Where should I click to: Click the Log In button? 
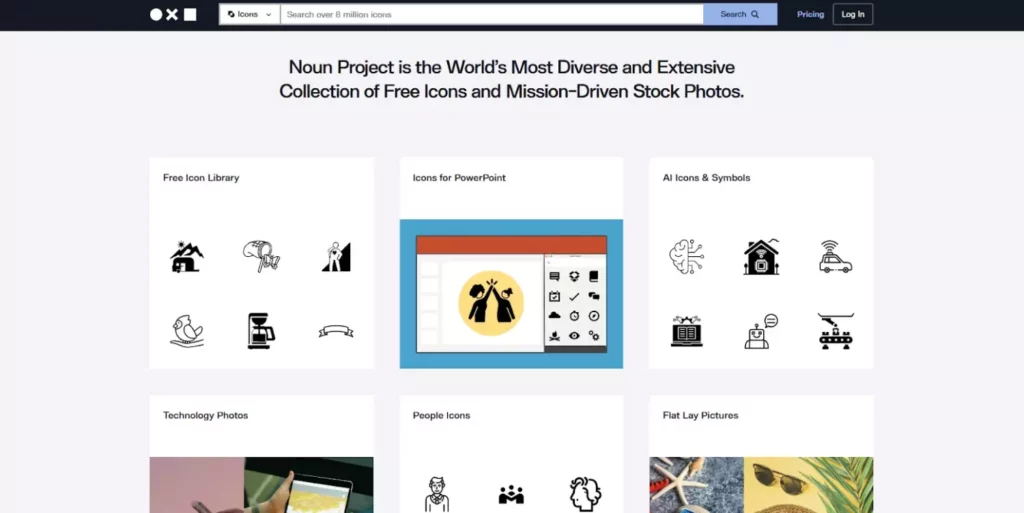click(x=853, y=14)
